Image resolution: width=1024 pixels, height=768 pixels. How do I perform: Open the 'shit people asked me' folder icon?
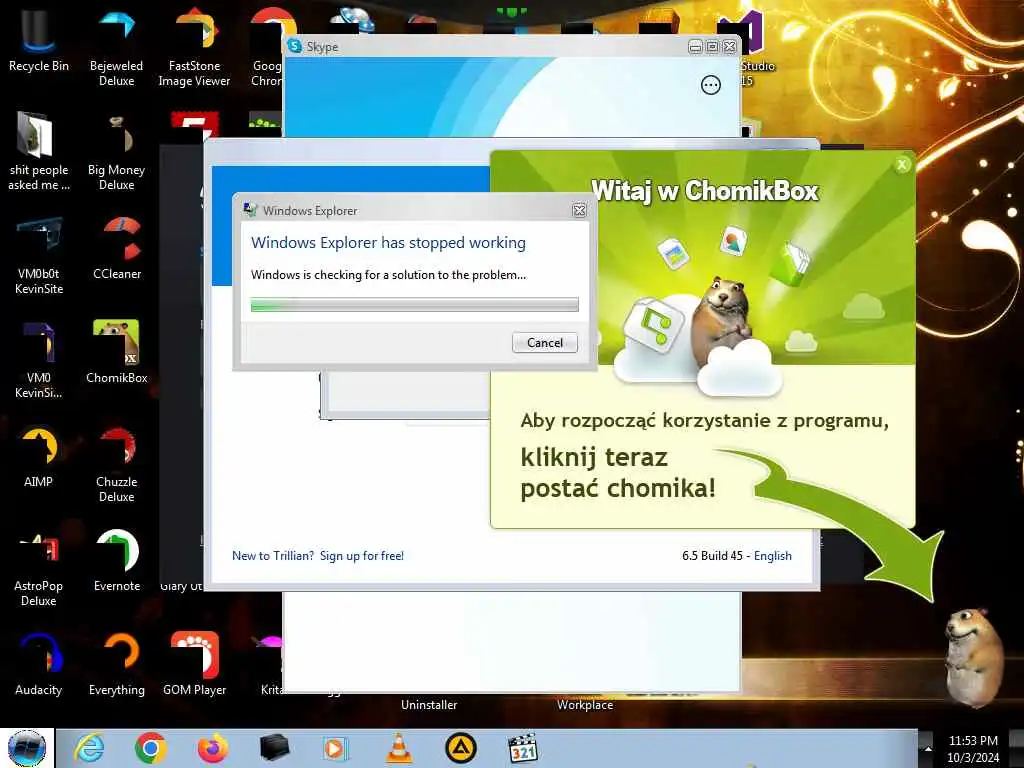pos(39,152)
